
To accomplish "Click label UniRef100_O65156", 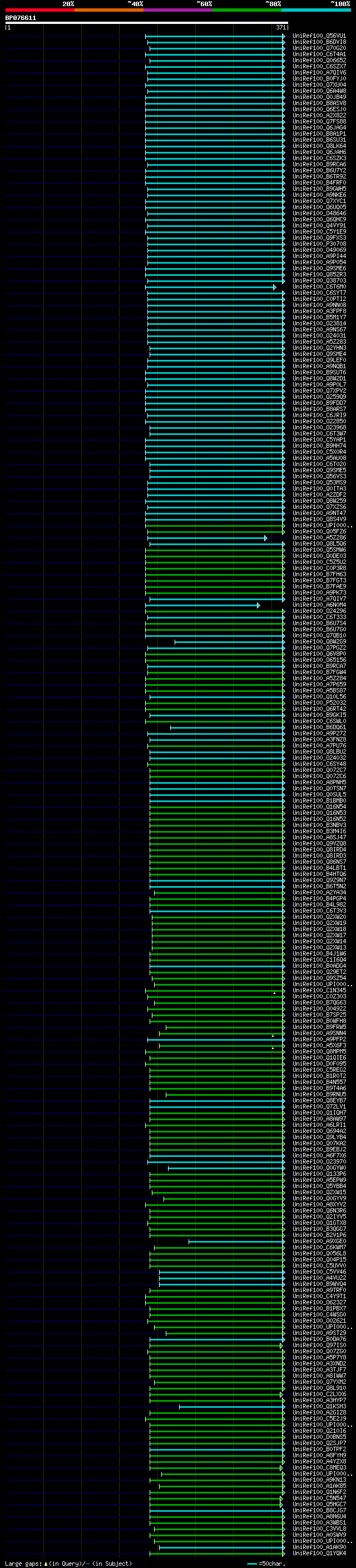I will pyautogui.click(x=319, y=660).
